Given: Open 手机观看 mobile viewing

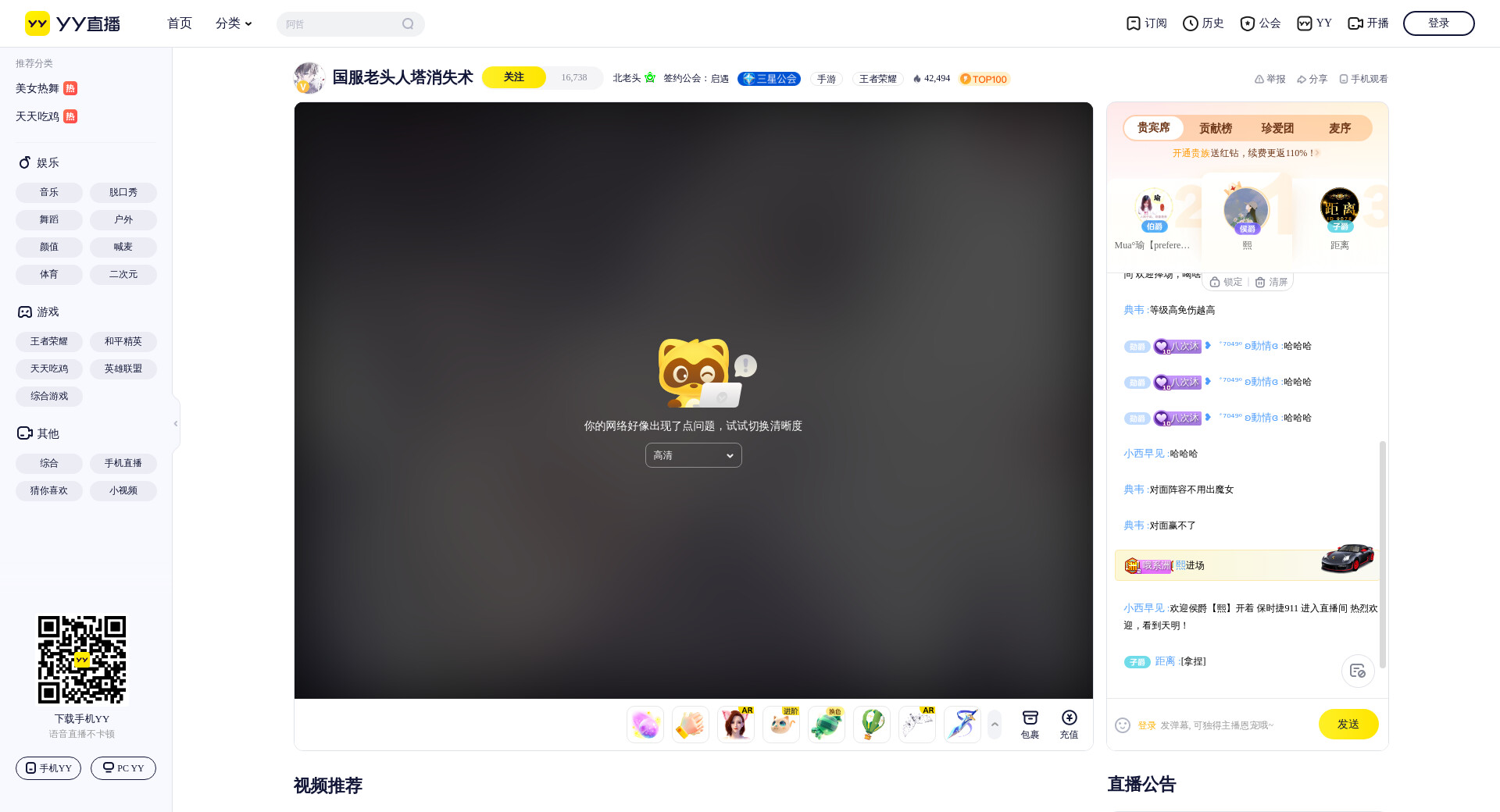Looking at the screenshot, I should [1363, 79].
